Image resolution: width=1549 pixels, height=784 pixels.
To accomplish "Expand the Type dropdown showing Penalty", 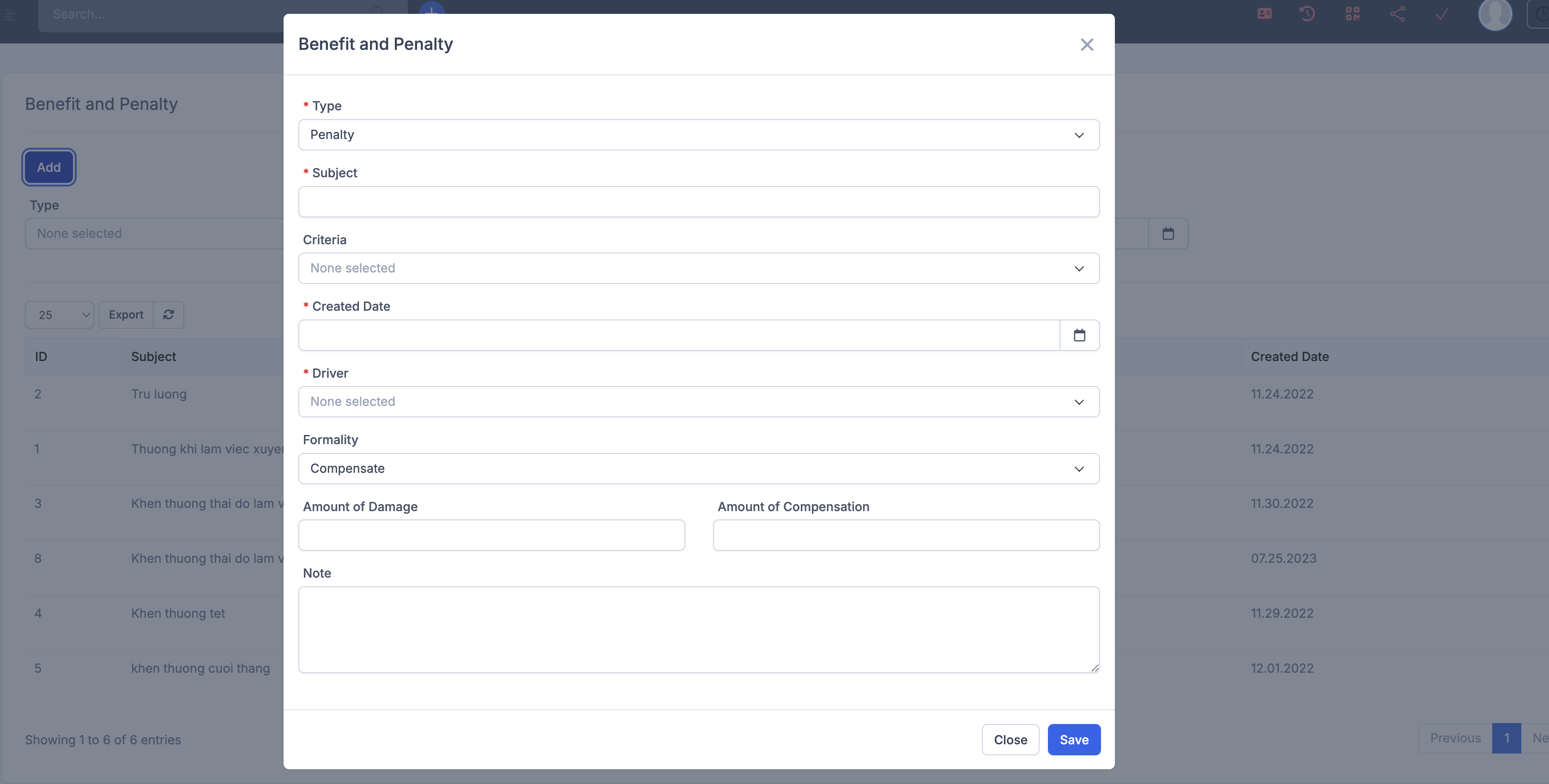I will [698, 135].
